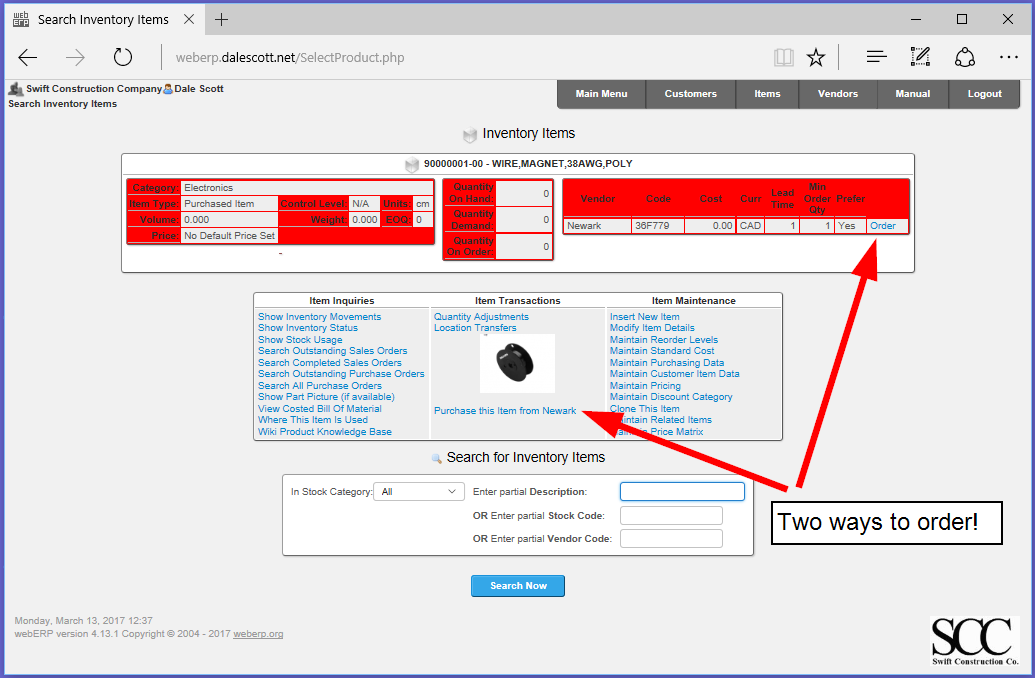Click the browser address bar URL

click(x=290, y=57)
